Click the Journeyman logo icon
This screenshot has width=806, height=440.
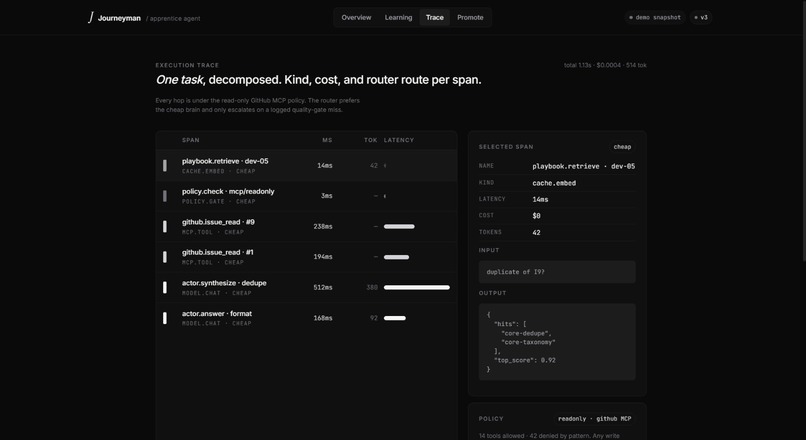91,17
